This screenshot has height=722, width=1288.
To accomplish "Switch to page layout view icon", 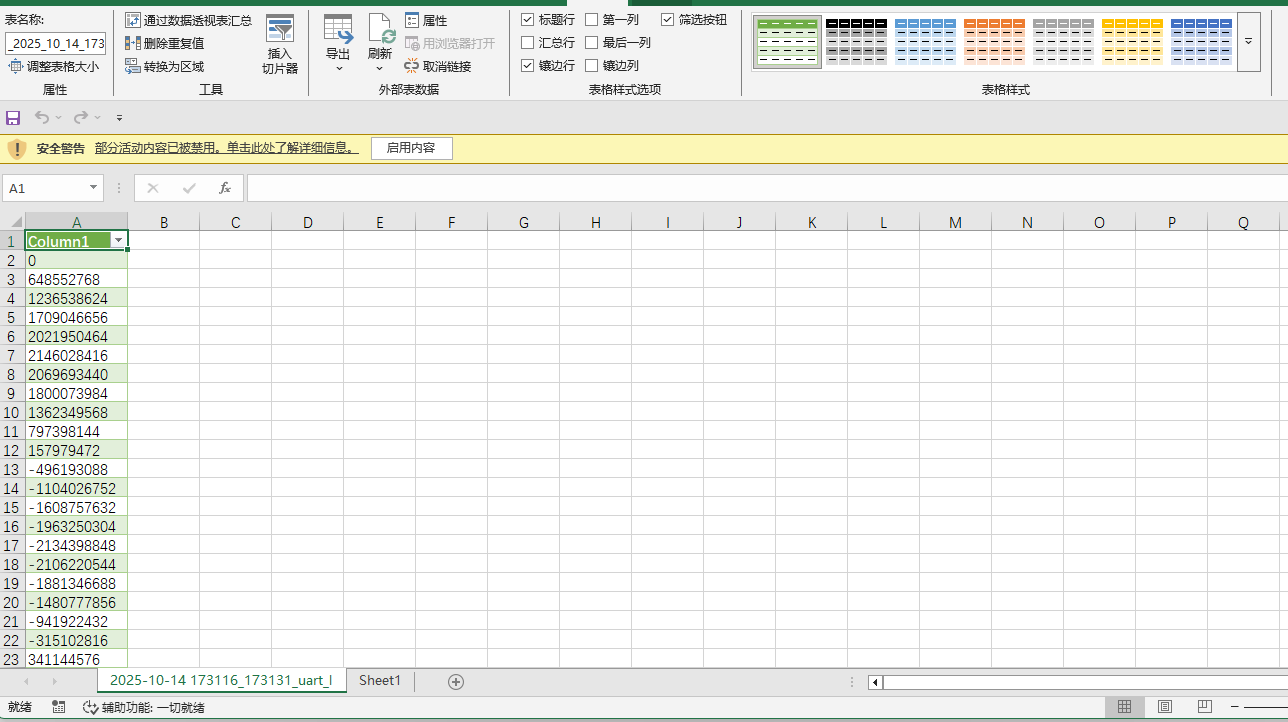I will click(1164, 707).
